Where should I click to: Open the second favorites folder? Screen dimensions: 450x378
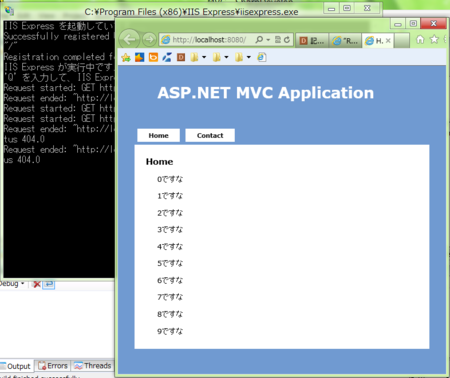[x=217, y=57]
